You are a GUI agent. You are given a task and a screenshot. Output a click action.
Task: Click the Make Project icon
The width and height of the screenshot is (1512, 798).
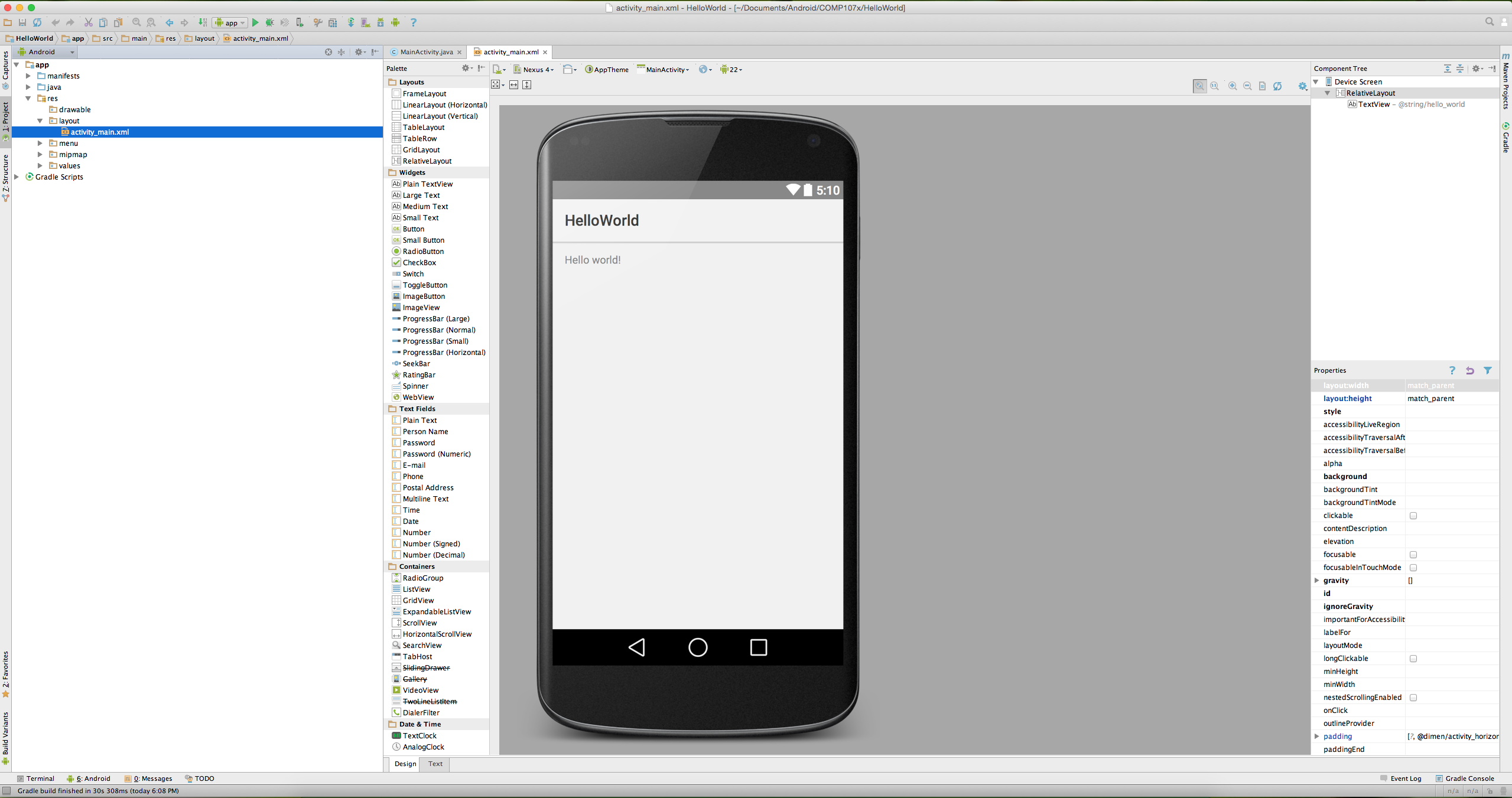click(203, 22)
